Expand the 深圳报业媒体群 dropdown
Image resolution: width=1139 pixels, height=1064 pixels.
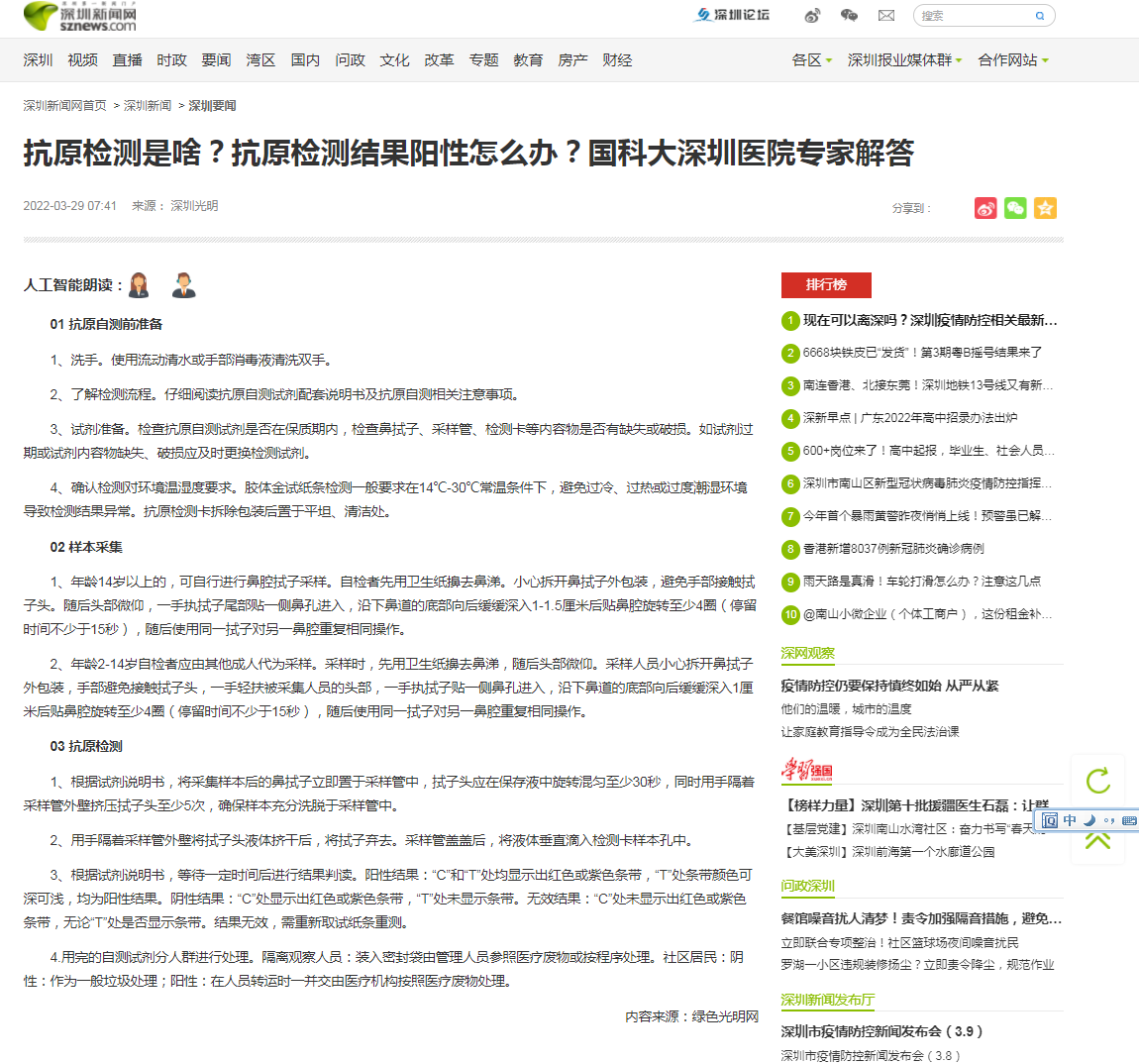(904, 60)
